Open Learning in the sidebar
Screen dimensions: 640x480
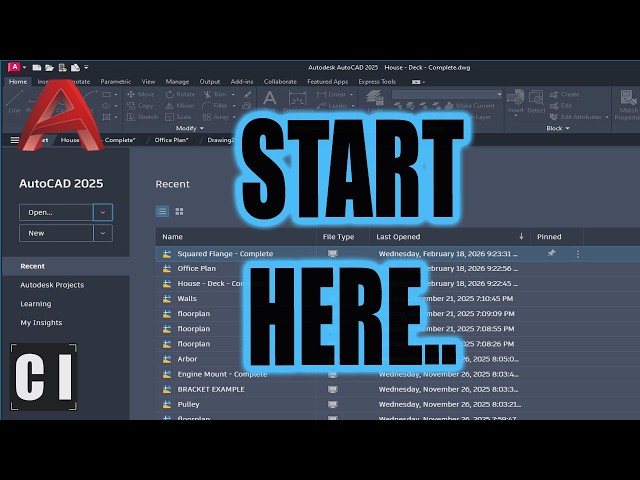tap(36, 304)
